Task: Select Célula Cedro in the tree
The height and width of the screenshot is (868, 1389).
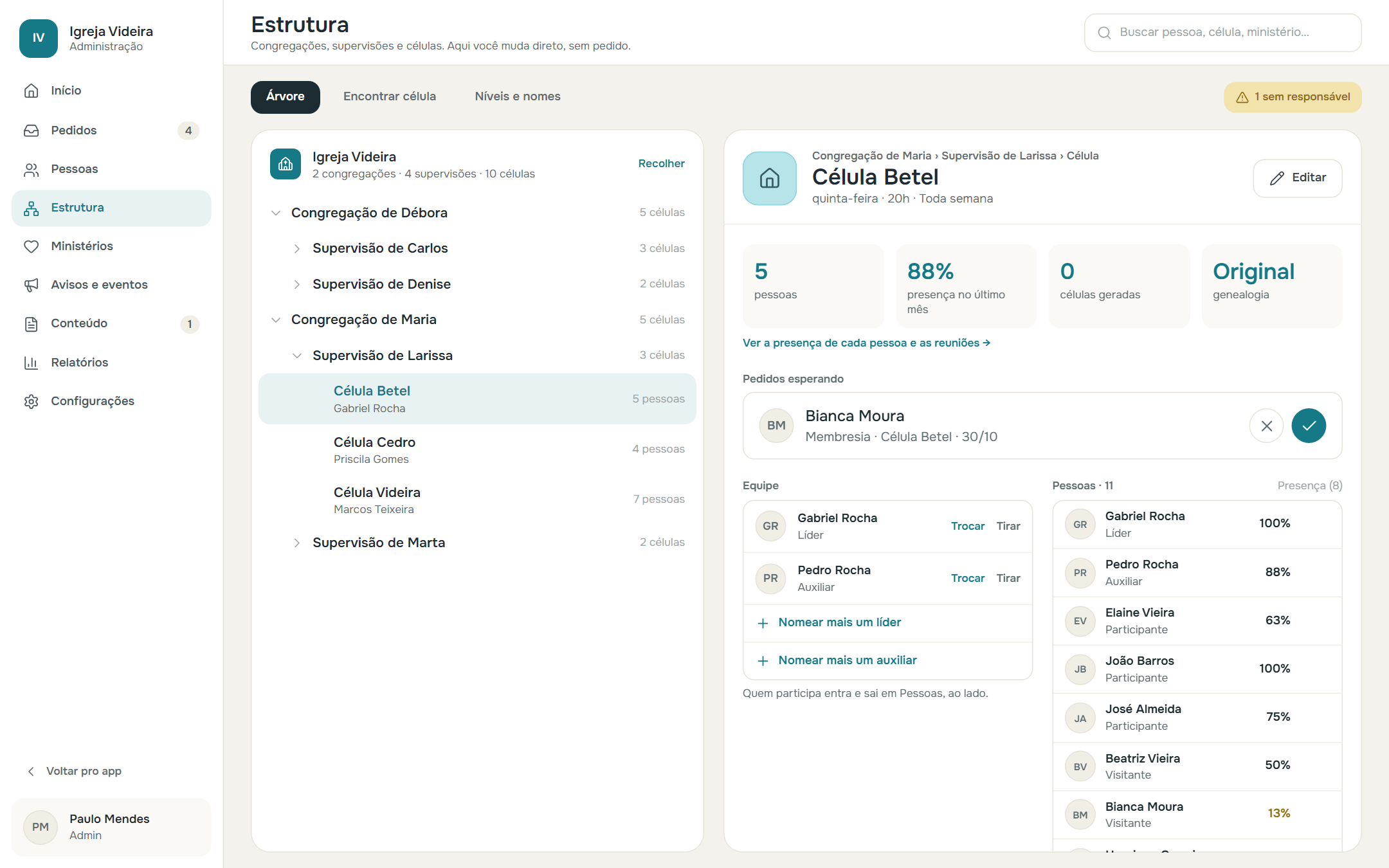Action: pyautogui.click(x=477, y=449)
